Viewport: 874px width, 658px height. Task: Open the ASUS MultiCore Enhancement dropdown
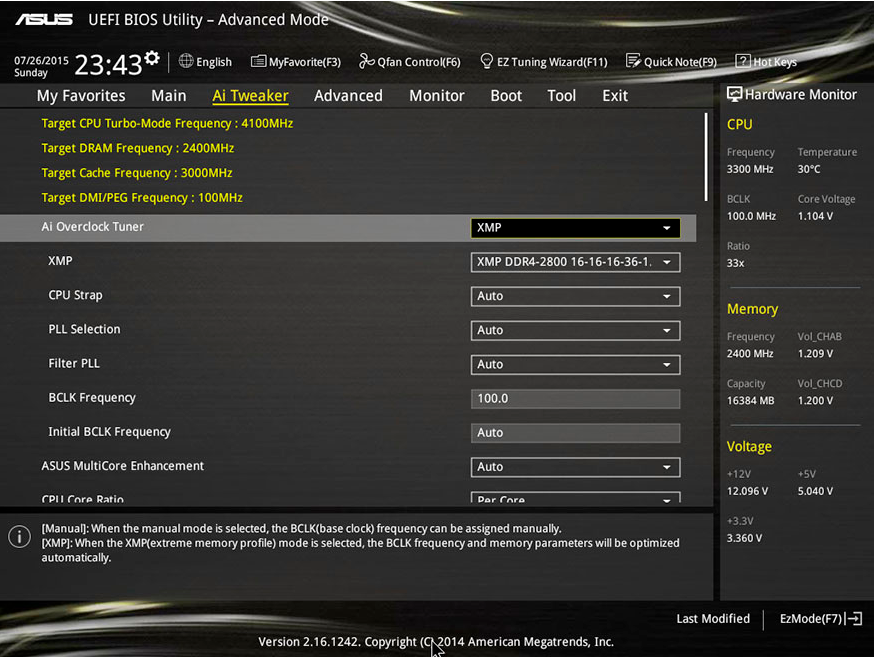tap(575, 466)
